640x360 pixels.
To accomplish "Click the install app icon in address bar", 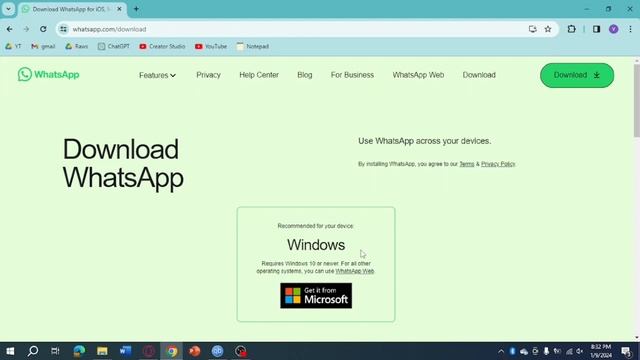I will [532, 29].
